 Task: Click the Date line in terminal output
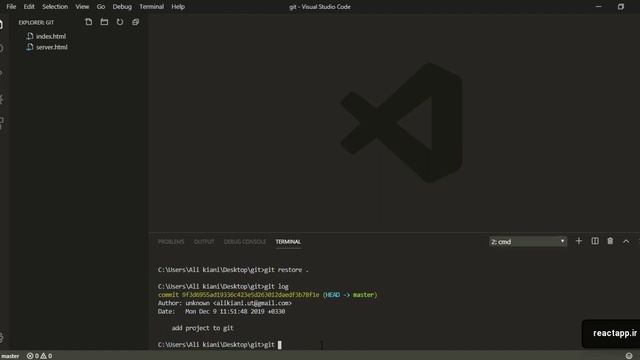(x=221, y=311)
